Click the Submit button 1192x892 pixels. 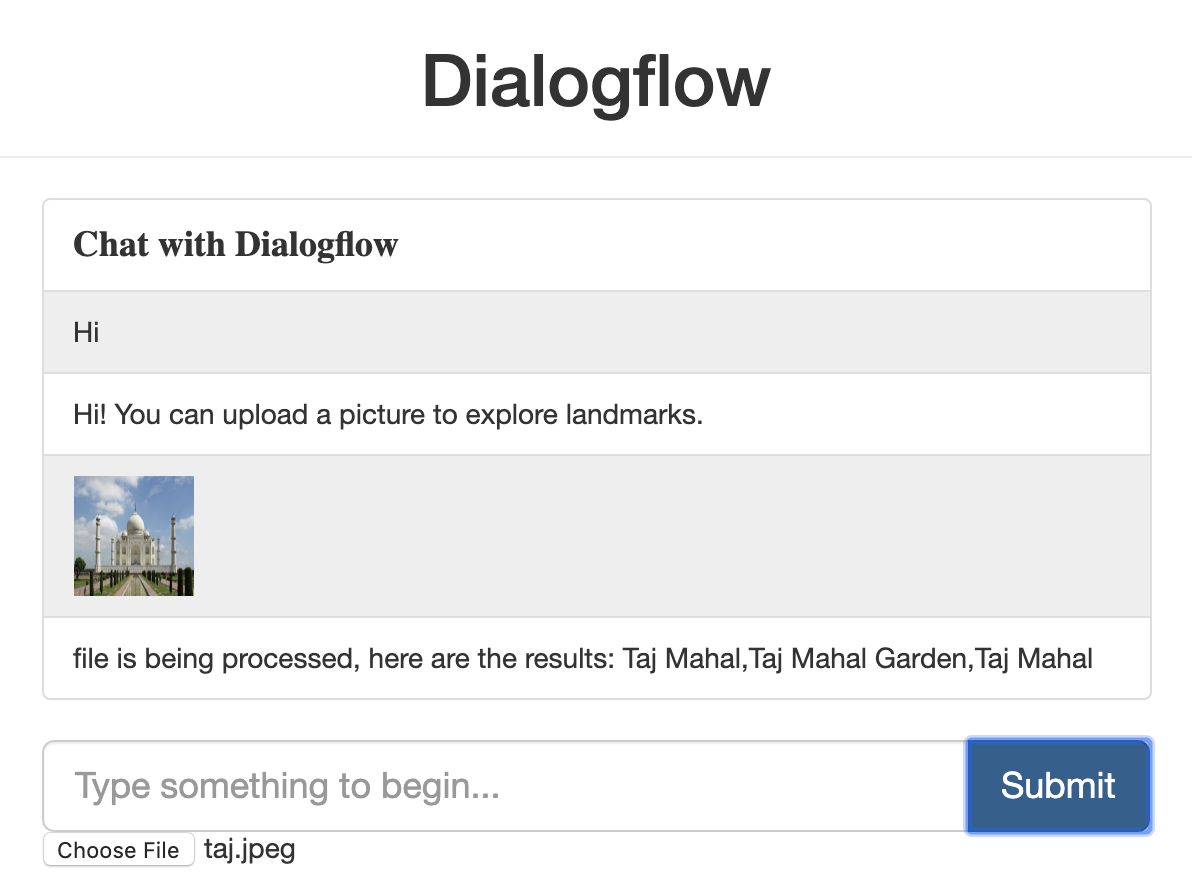coord(1058,786)
